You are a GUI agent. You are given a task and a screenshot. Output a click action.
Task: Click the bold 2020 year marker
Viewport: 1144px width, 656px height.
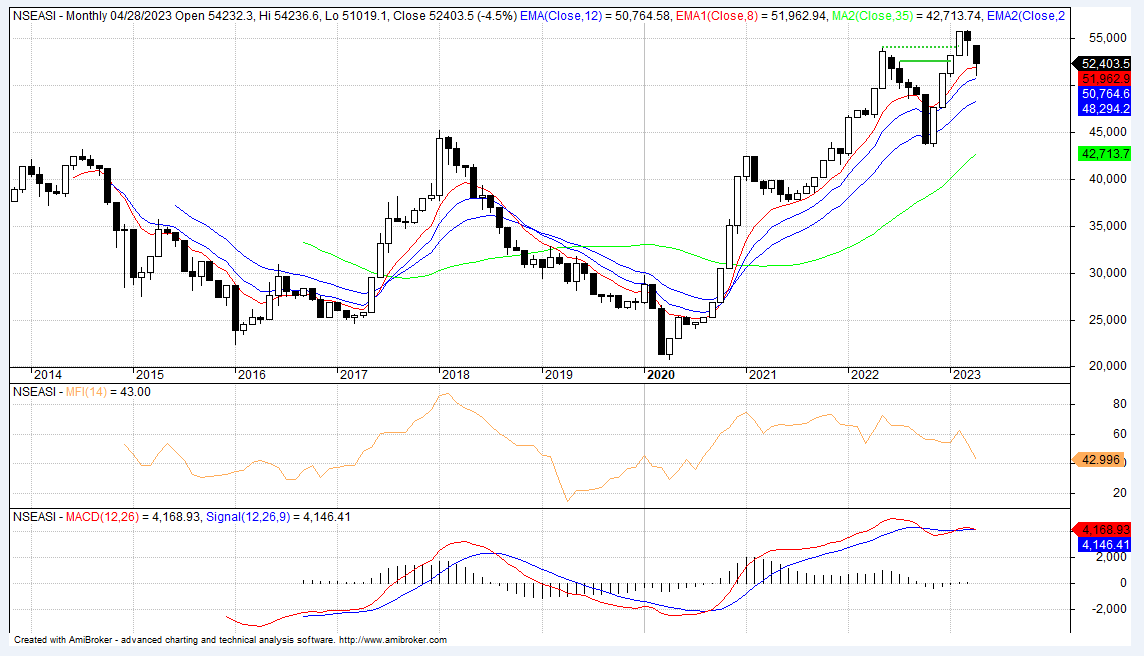click(660, 375)
